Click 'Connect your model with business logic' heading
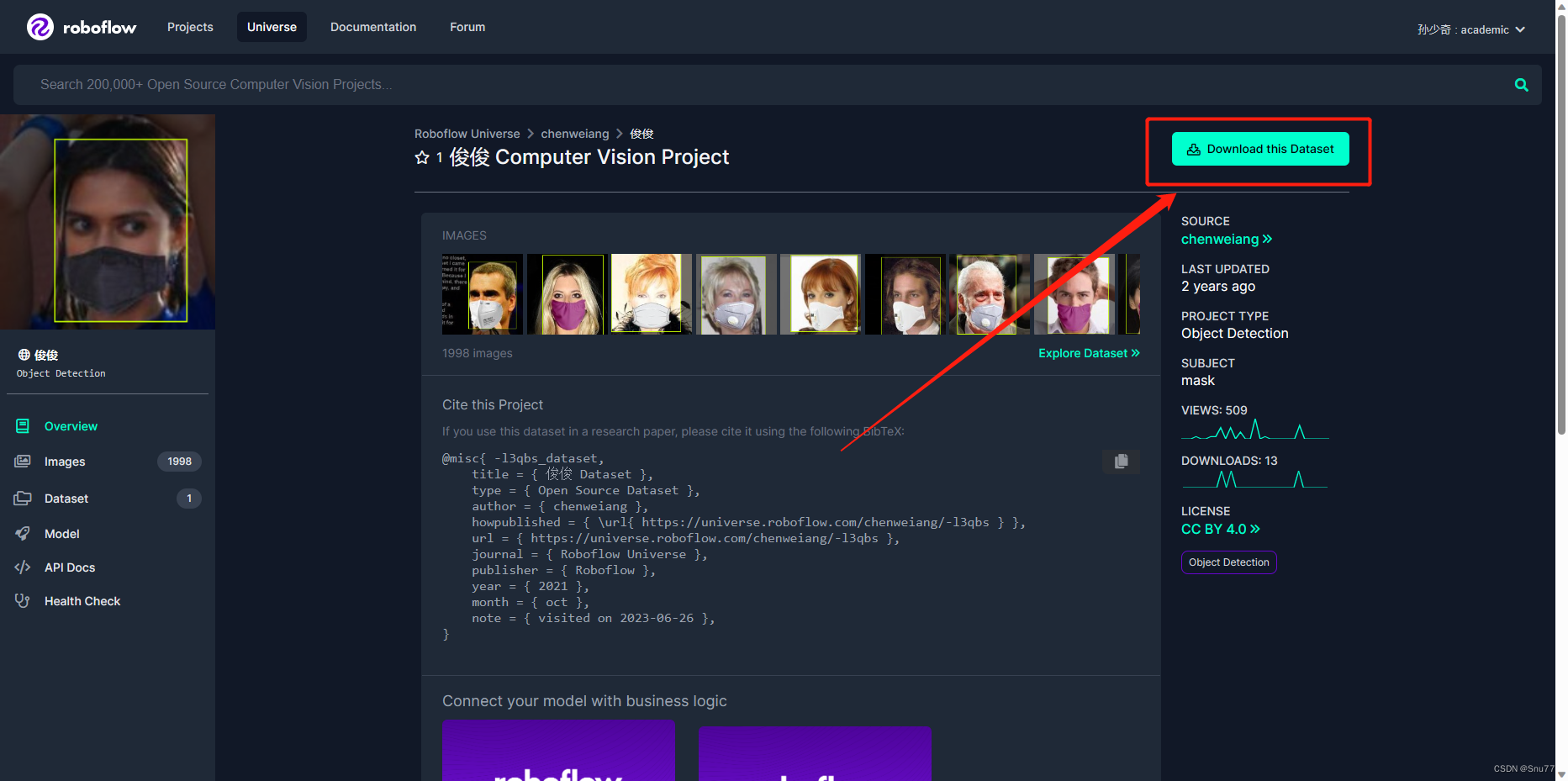 [x=584, y=701]
